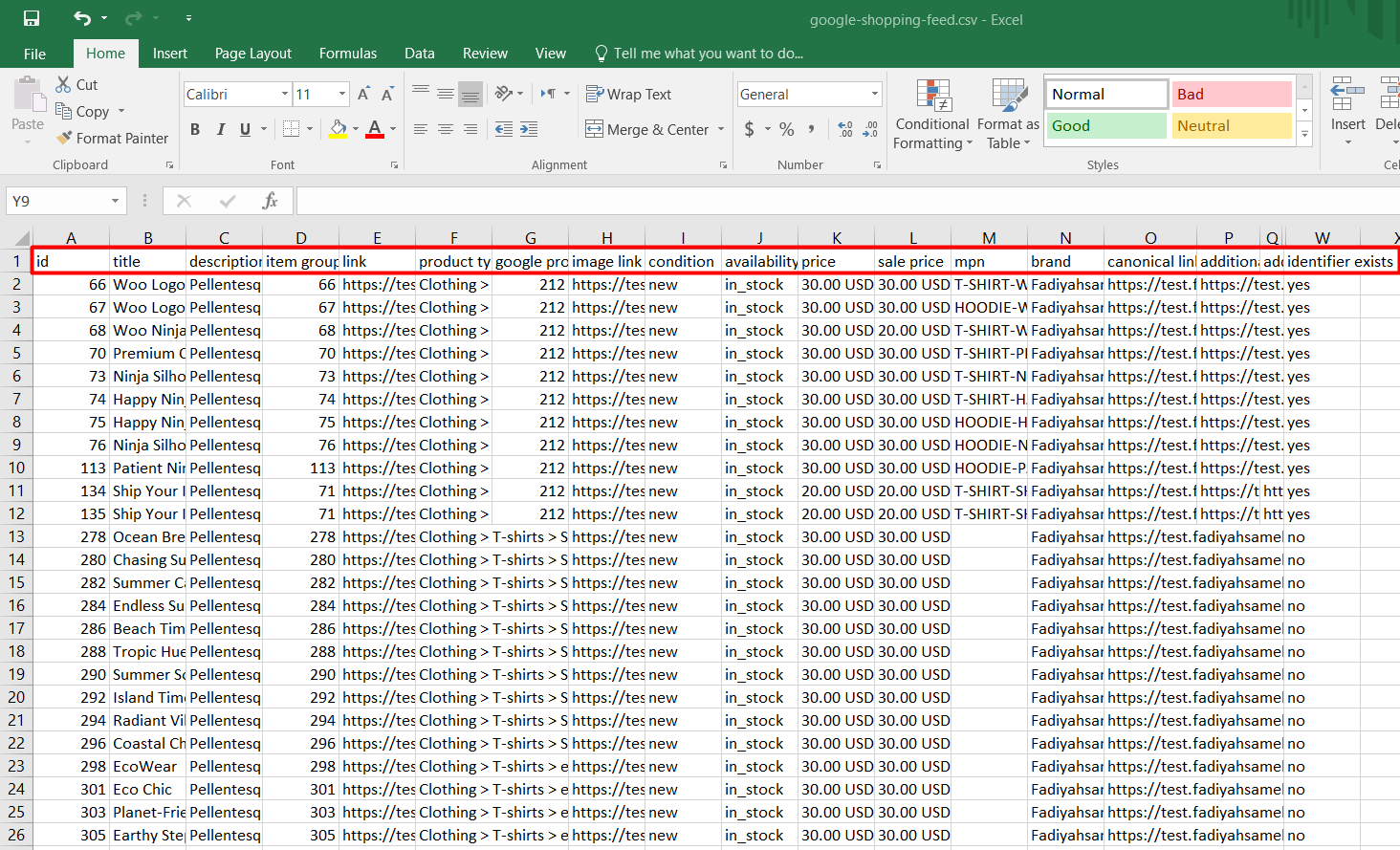The width and height of the screenshot is (1400, 850).
Task: Click the Increase Font Size icon
Action: 363,94
